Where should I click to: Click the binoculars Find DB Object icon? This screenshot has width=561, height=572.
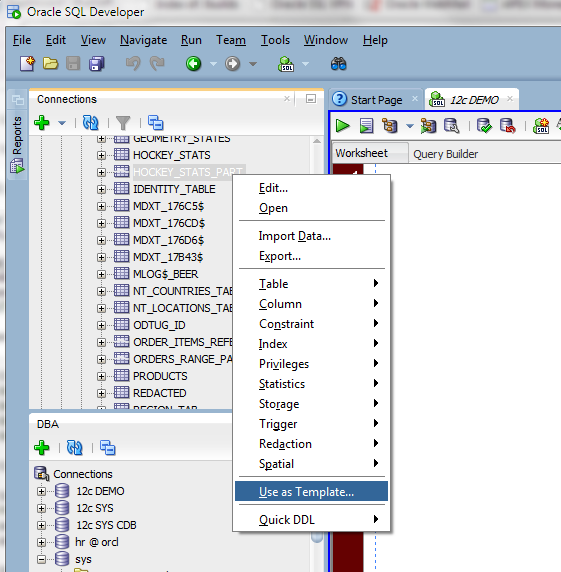tap(338, 64)
